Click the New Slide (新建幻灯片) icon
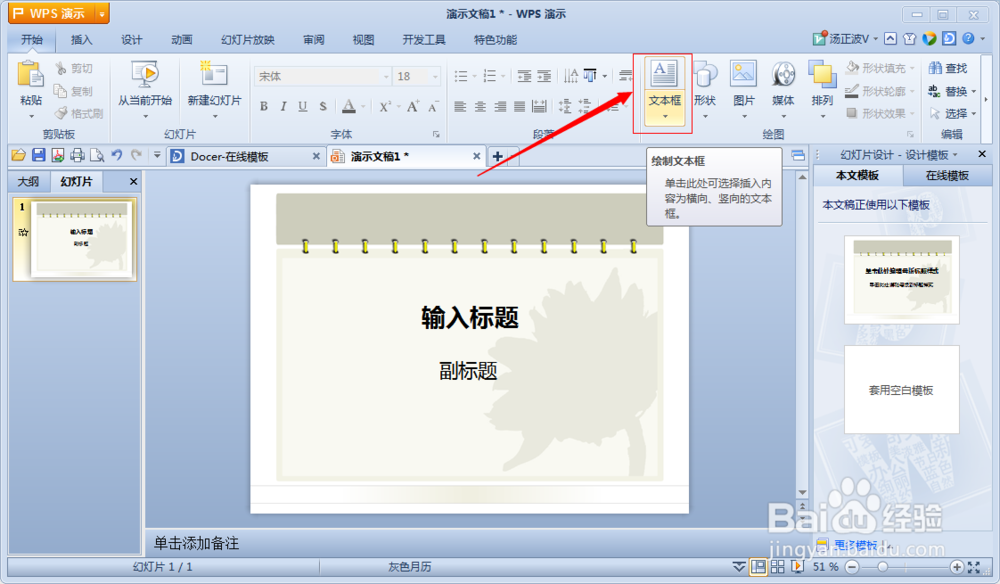Screen dimensions: 1000x584 coord(214,74)
